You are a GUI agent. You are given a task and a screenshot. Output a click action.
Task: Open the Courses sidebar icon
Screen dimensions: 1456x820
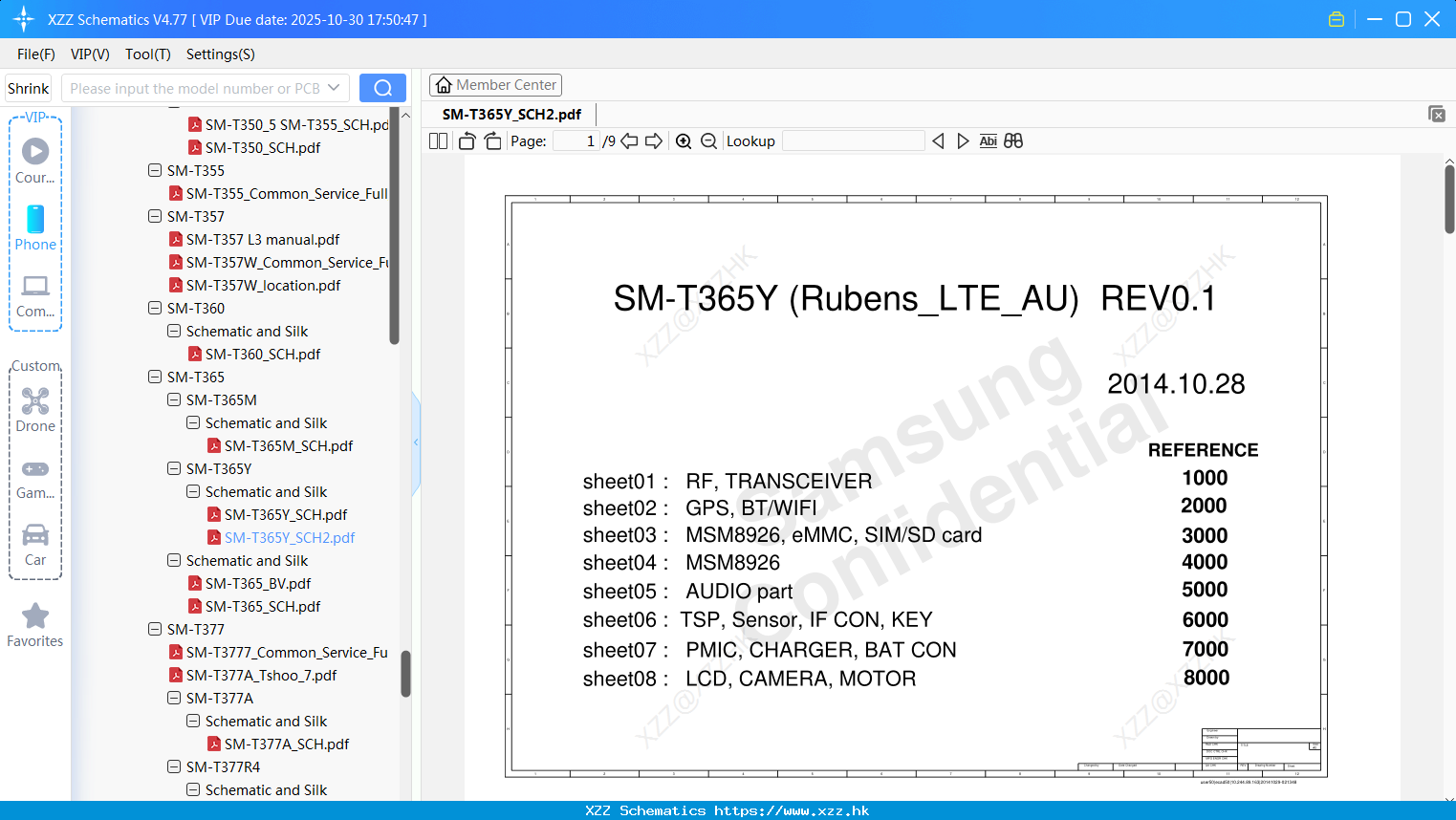coord(35,161)
